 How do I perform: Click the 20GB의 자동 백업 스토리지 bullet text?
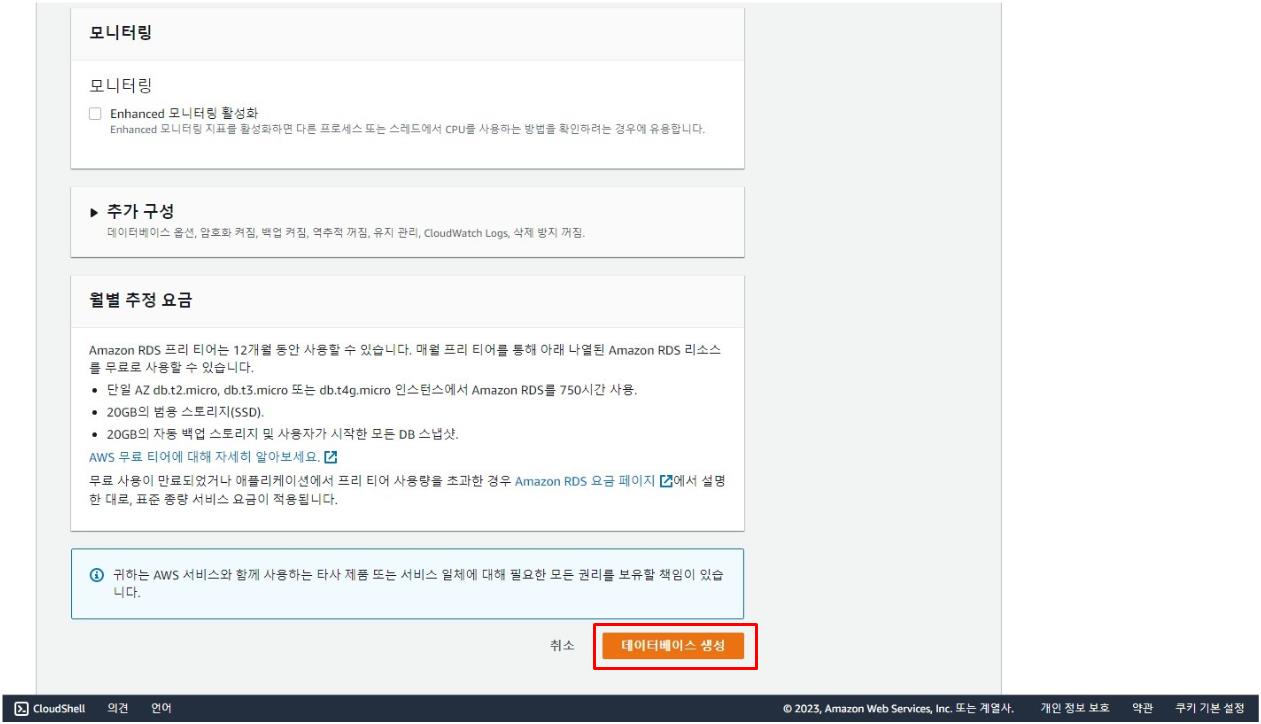tap(282, 434)
